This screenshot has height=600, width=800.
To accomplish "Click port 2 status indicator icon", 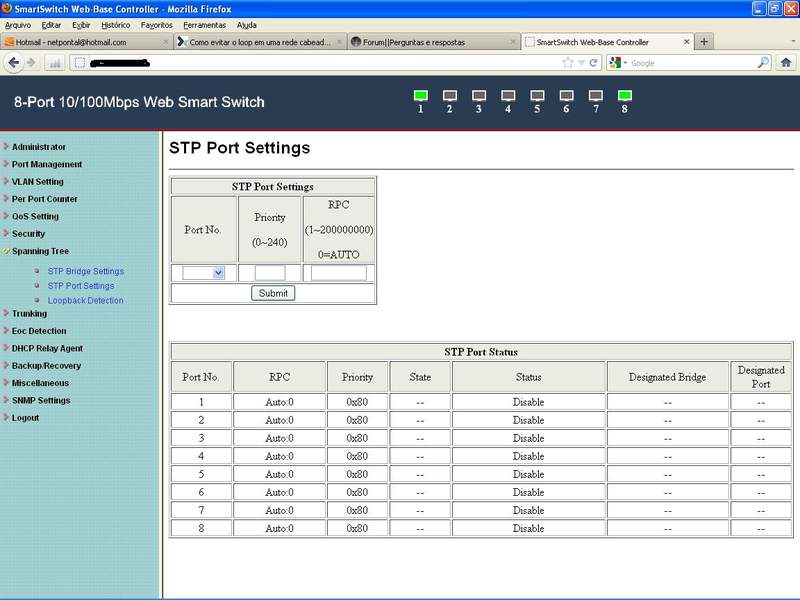I will click(449, 96).
